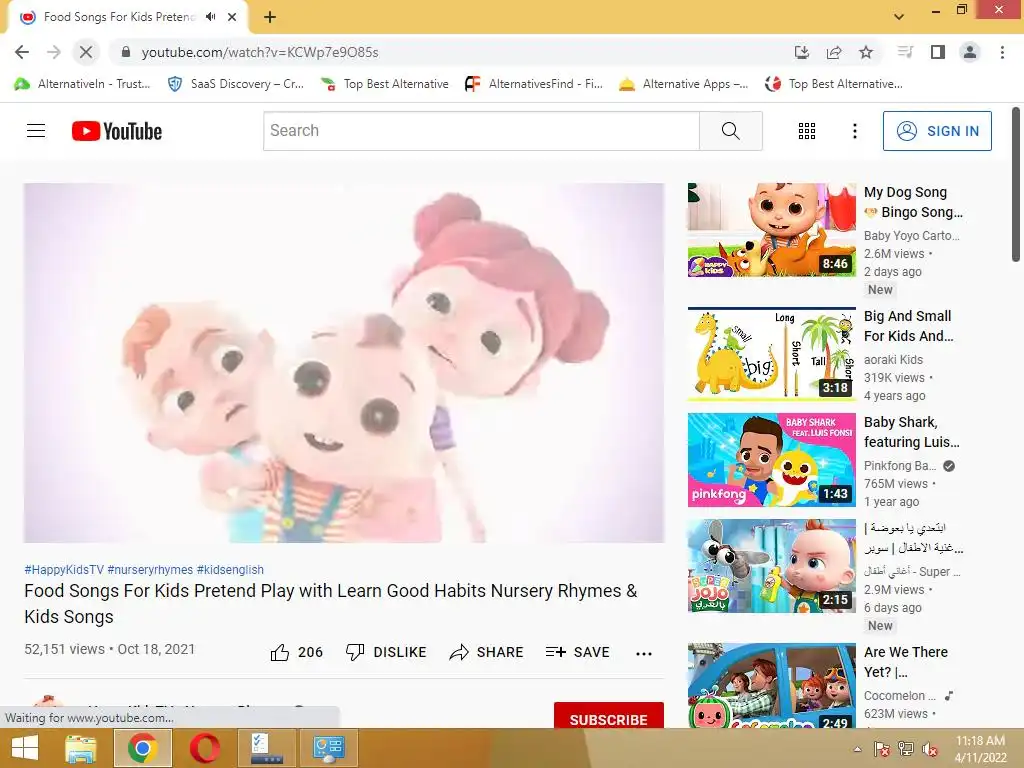Open File Explorer from taskbar
Screen dimensions: 1024x768
tap(81, 748)
